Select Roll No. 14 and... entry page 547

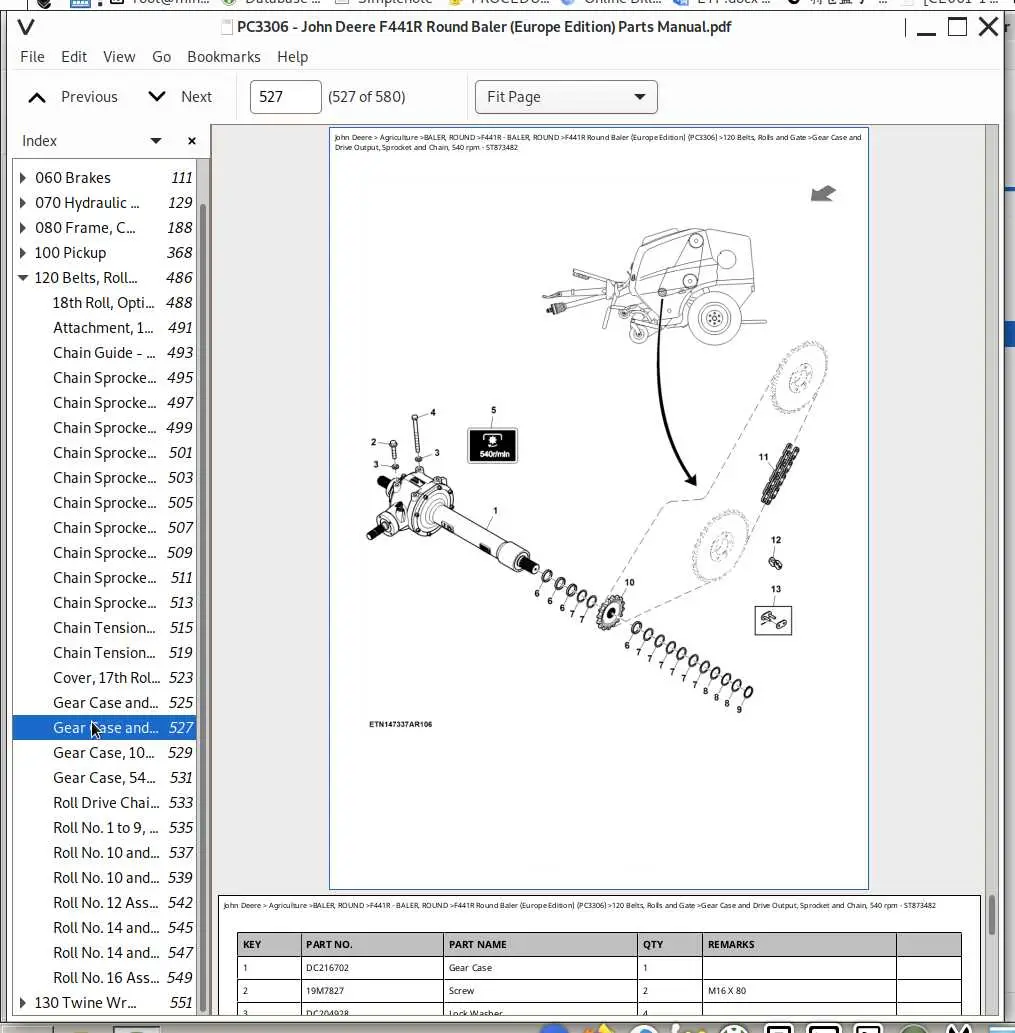[x=104, y=953]
